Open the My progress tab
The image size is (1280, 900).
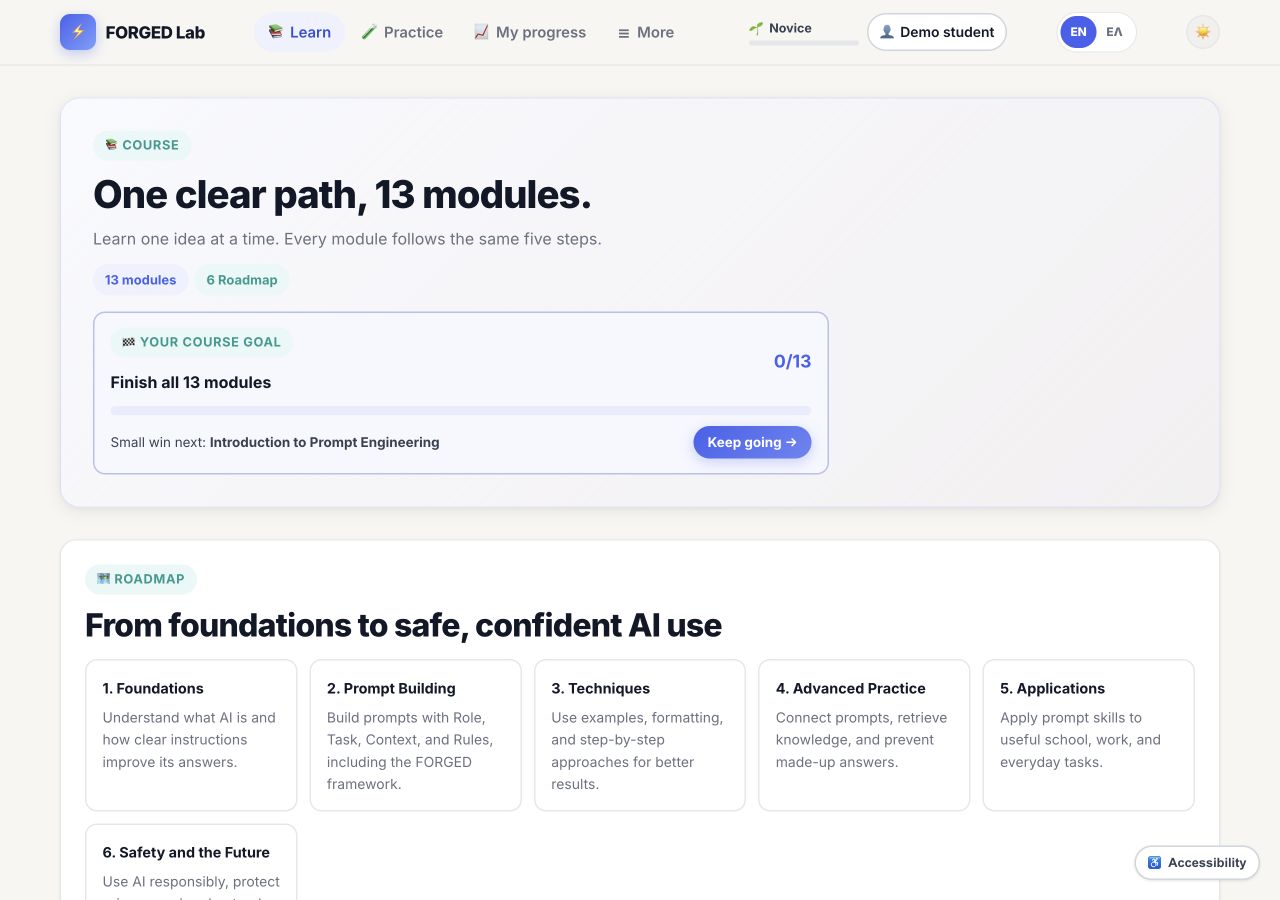[x=530, y=32]
